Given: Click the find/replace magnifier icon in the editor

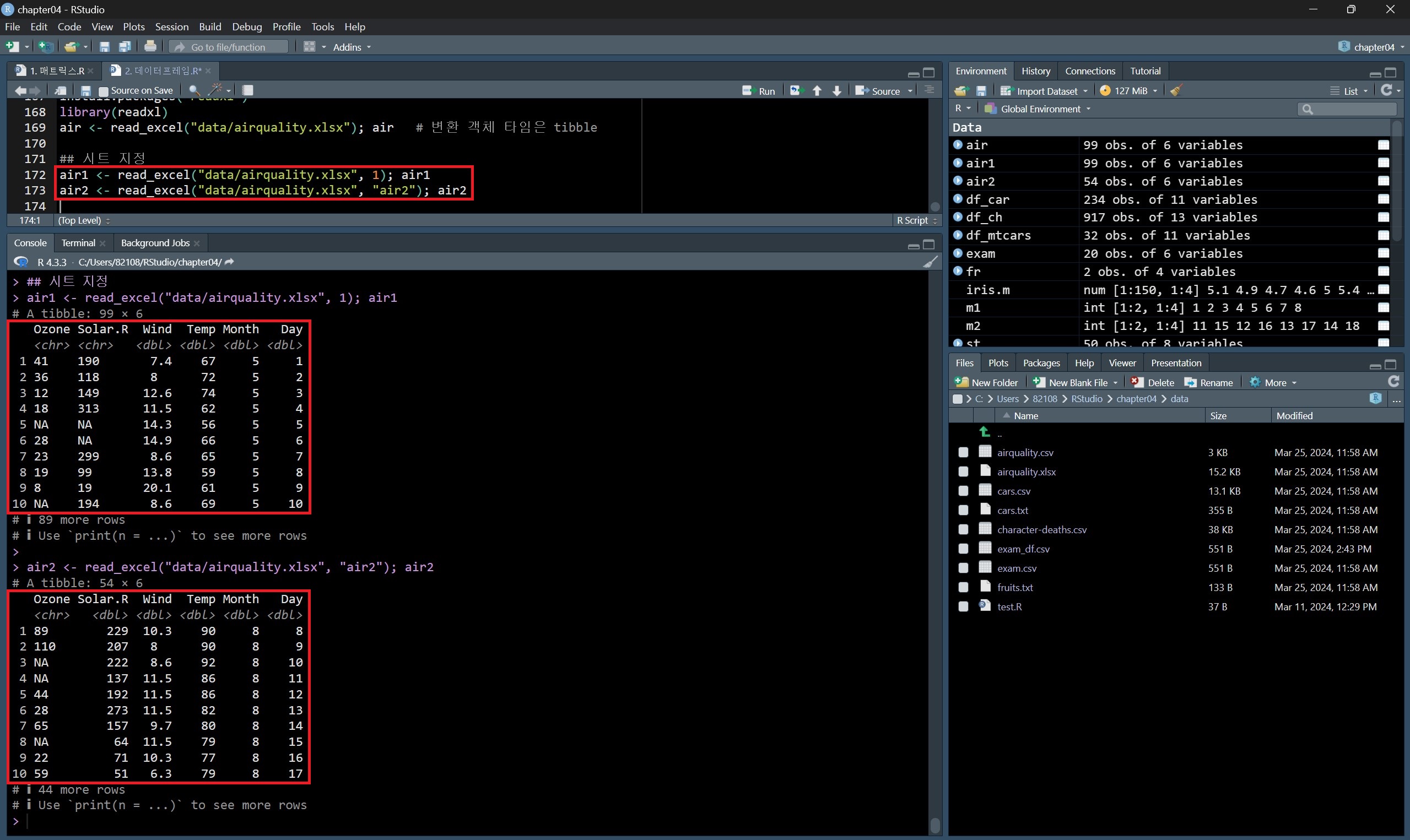Looking at the screenshot, I should (x=193, y=90).
